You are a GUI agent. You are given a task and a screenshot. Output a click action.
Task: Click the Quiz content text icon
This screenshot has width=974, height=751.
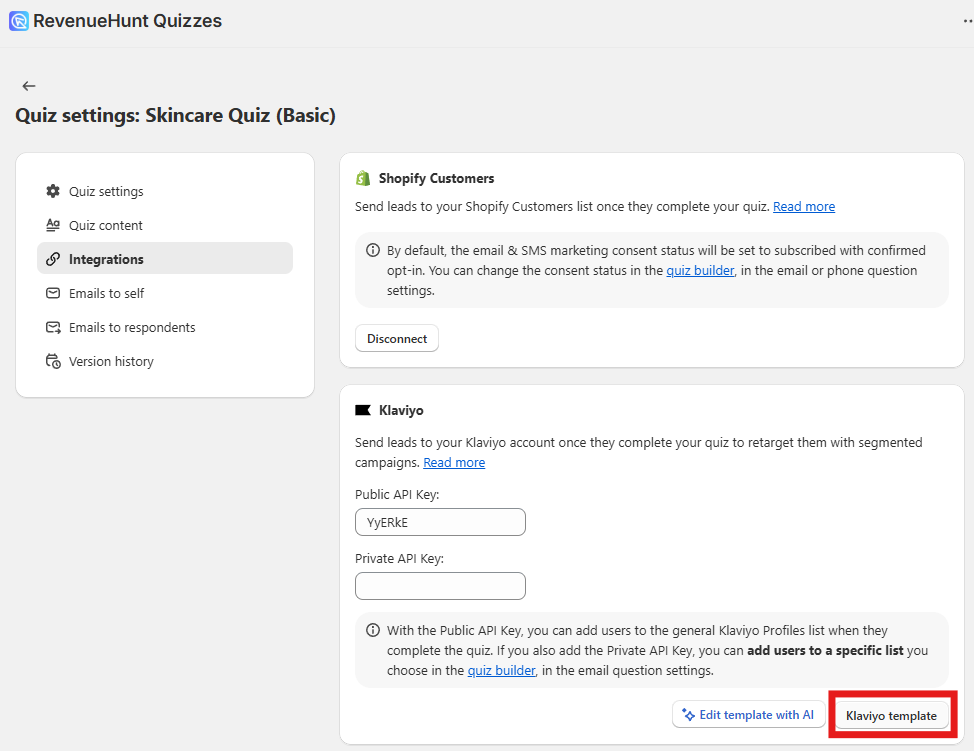pos(53,225)
